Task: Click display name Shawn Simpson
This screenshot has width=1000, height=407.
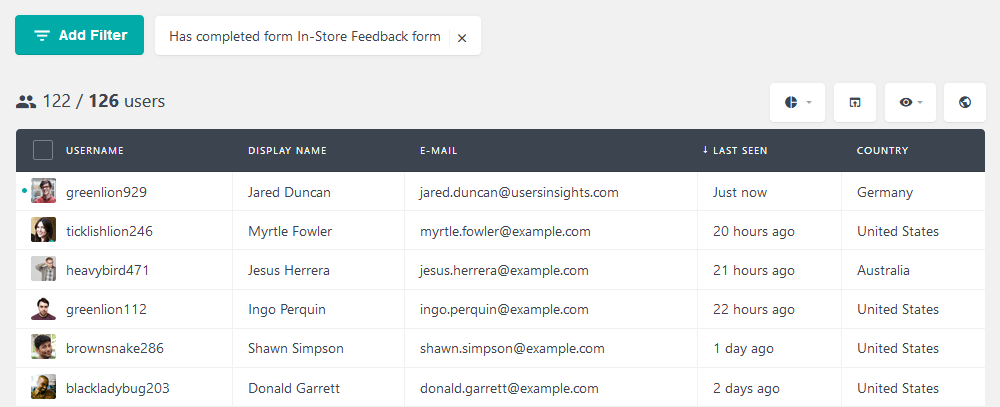Action: coord(296,348)
